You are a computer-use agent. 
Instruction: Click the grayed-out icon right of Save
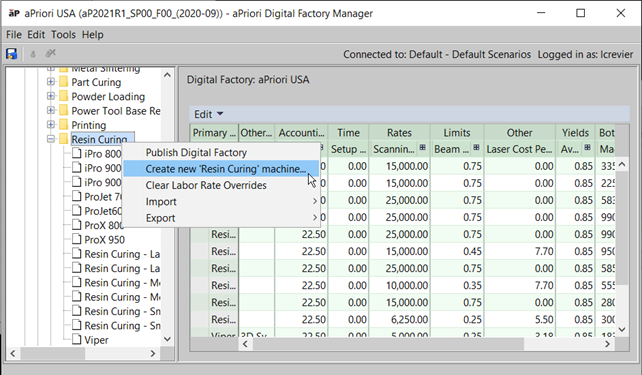click(33, 54)
